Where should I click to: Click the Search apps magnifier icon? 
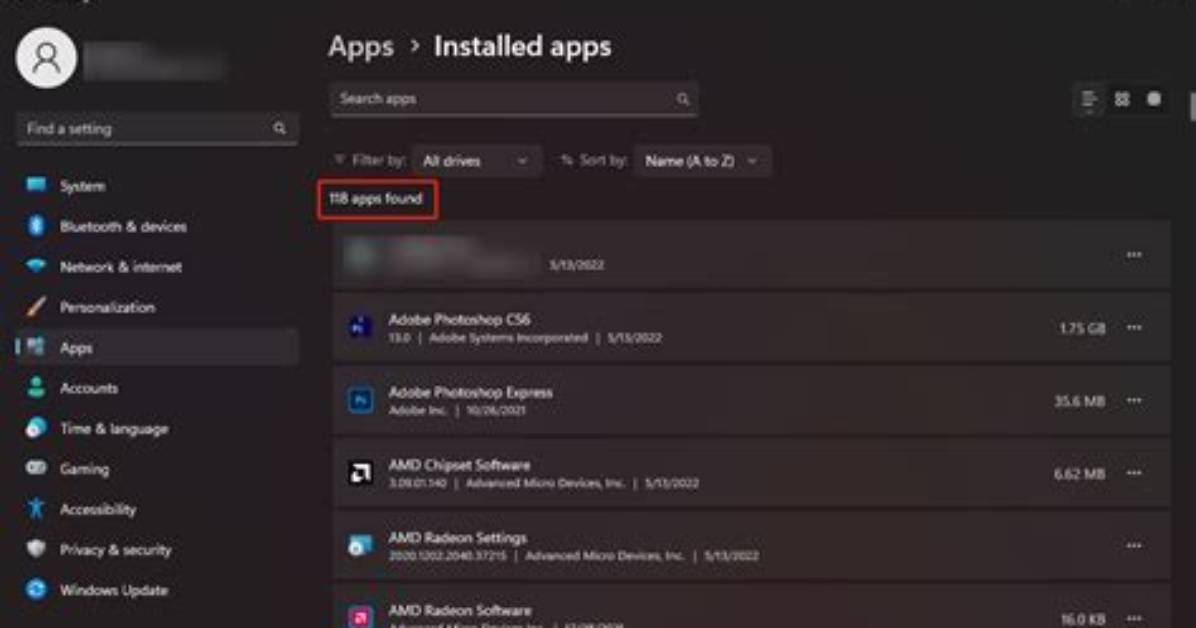click(x=683, y=99)
